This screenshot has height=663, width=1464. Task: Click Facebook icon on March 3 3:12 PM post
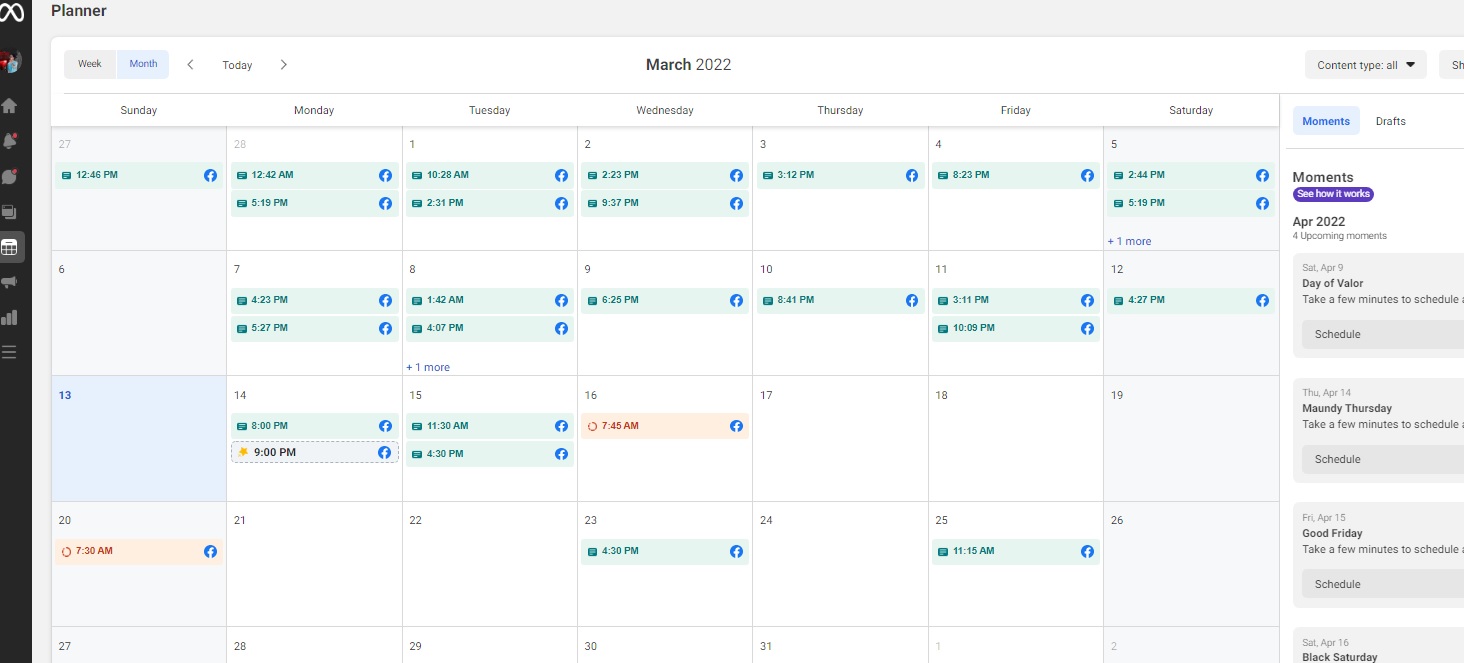click(912, 175)
